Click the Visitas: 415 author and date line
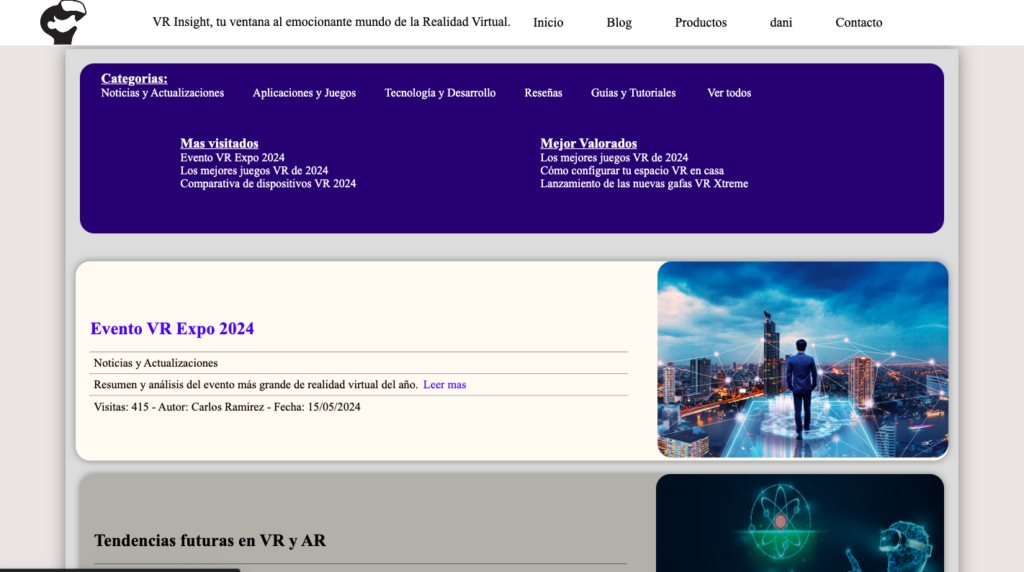 tap(227, 407)
